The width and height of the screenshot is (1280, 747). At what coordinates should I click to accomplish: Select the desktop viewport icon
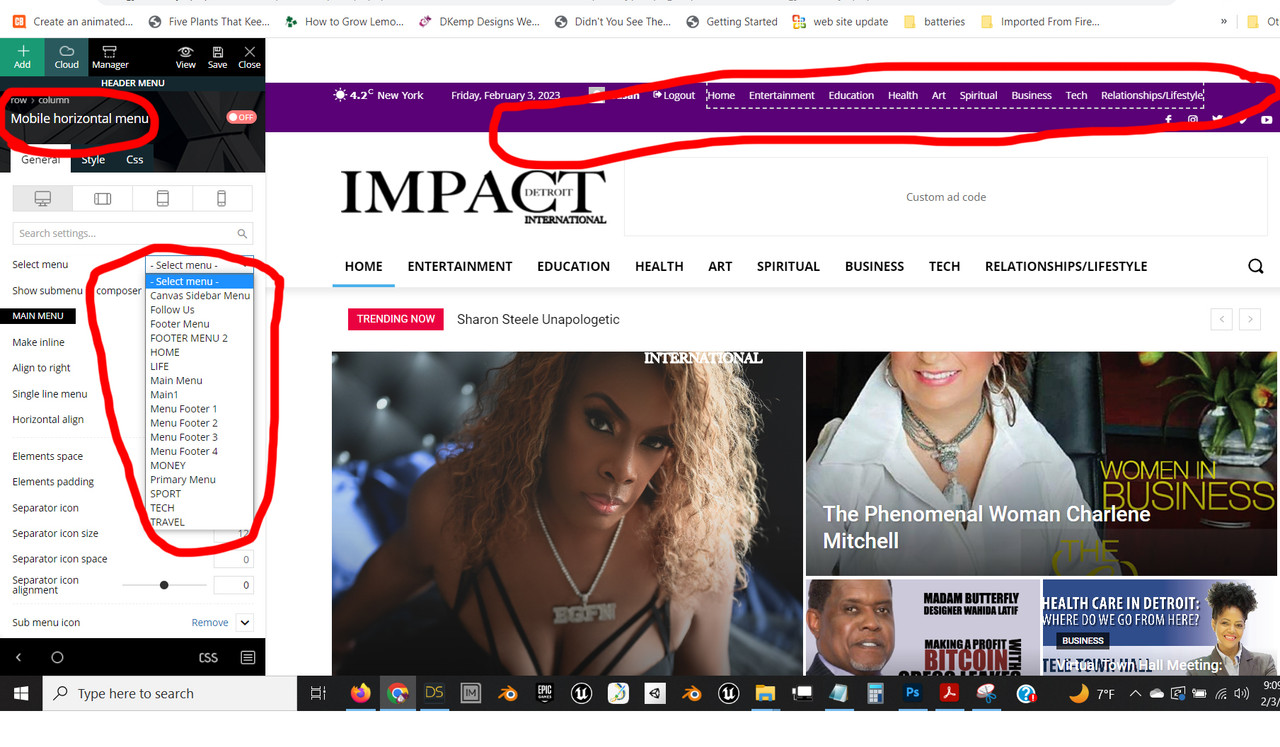[43, 199]
